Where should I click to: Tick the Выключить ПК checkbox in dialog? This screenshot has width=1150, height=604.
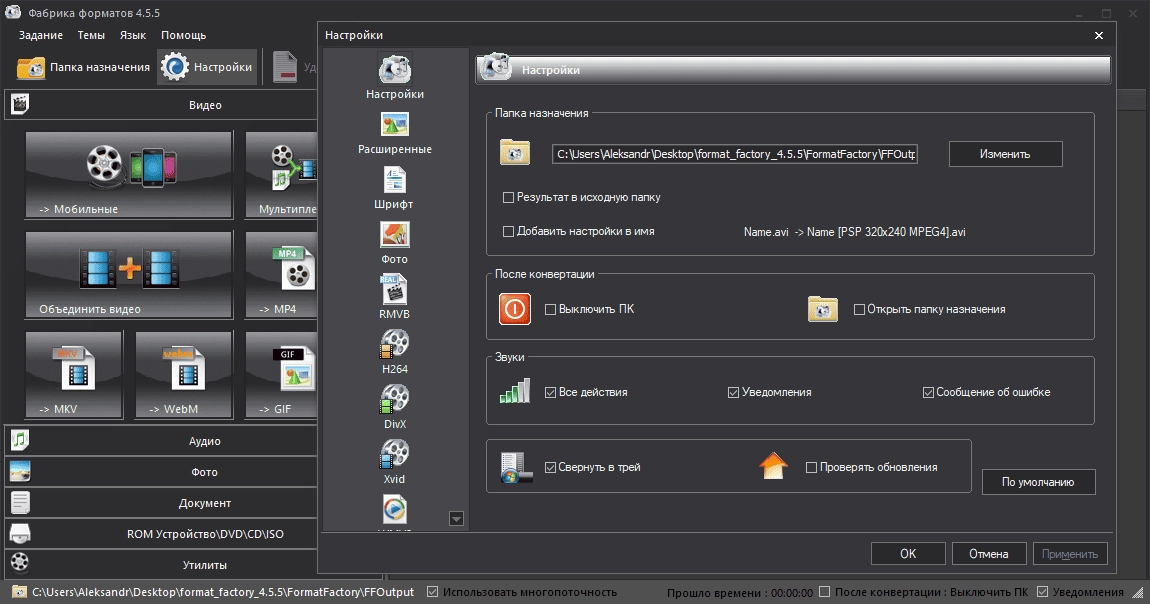[x=550, y=309]
